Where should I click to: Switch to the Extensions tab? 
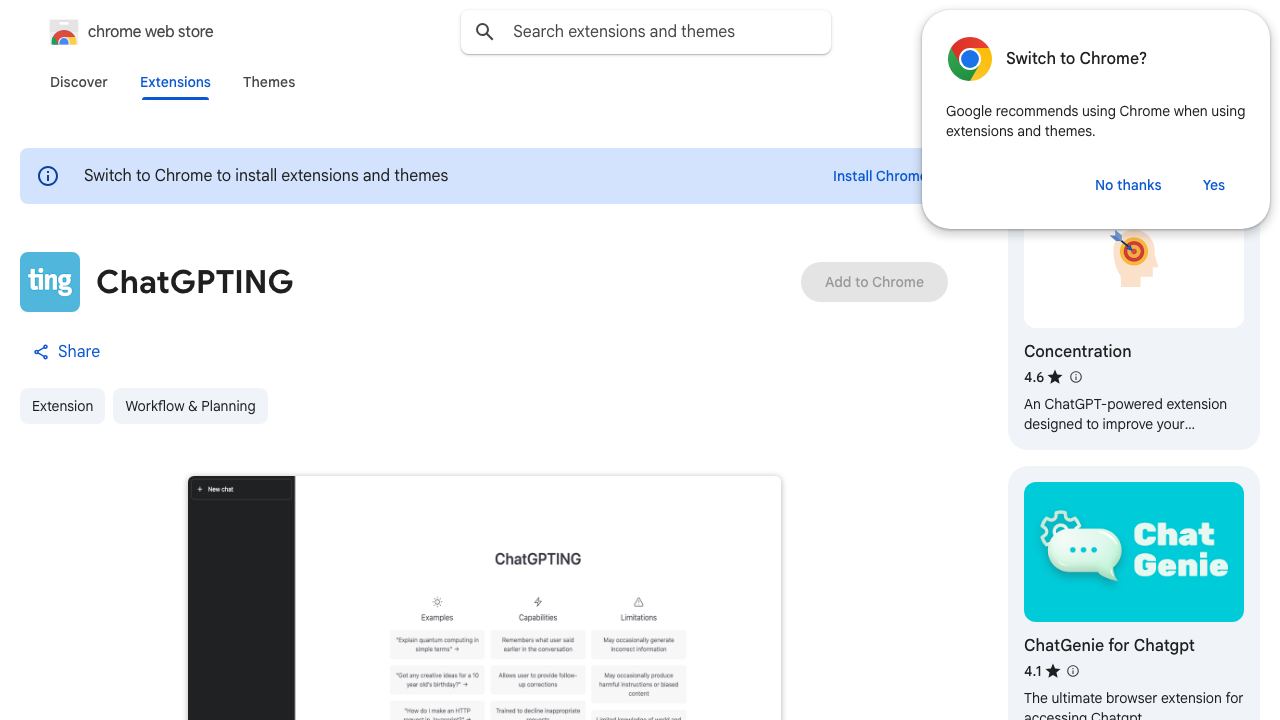[175, 82]
